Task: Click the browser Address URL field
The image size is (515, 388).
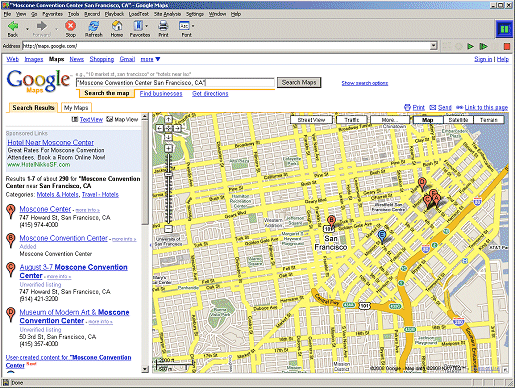Action: click(226, 46)
